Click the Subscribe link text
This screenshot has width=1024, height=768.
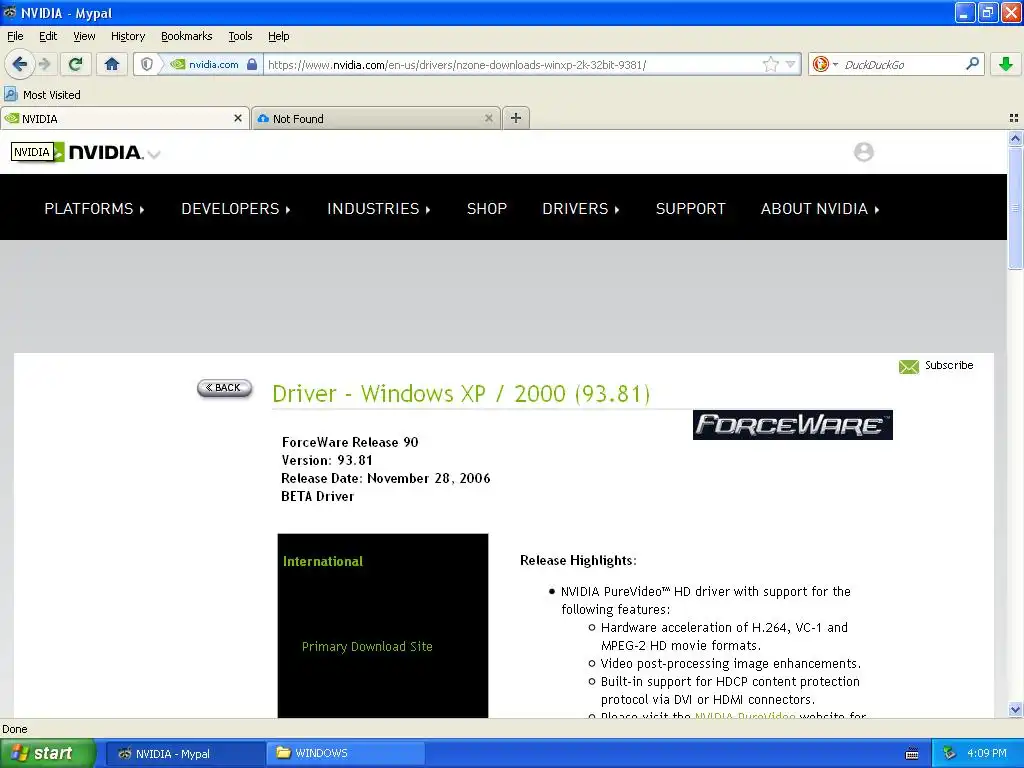click(x=949, y=365)
